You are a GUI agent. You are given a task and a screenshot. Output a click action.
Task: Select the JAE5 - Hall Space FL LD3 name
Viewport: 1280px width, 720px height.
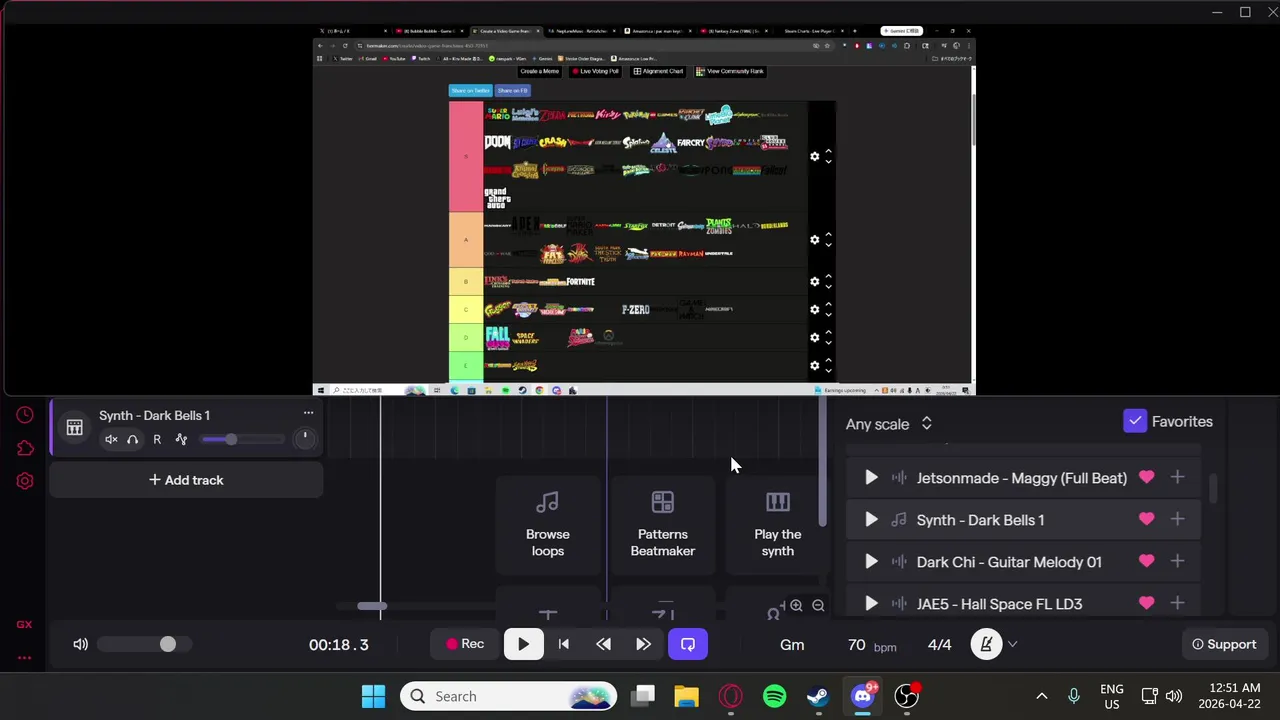(999, 604)
